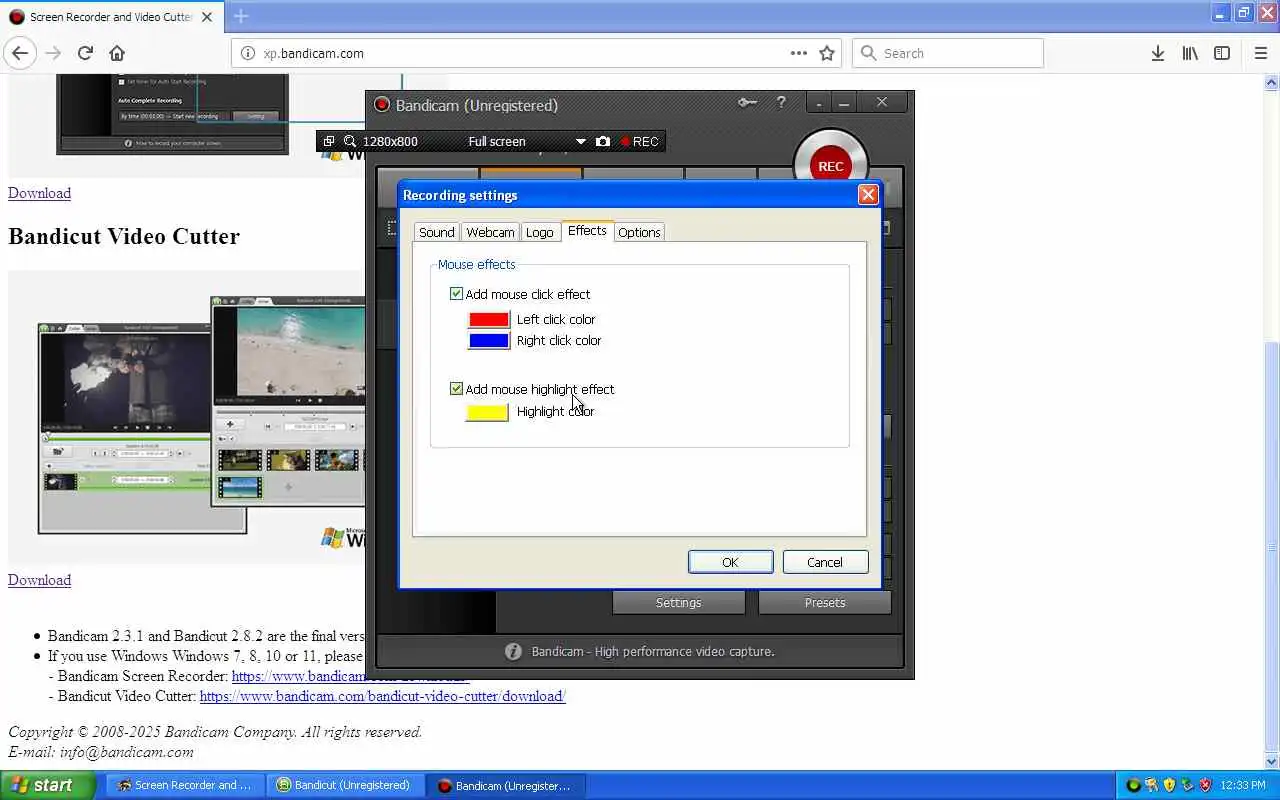
Task: Switch to the Logo tab
Action: click(539, 232)
